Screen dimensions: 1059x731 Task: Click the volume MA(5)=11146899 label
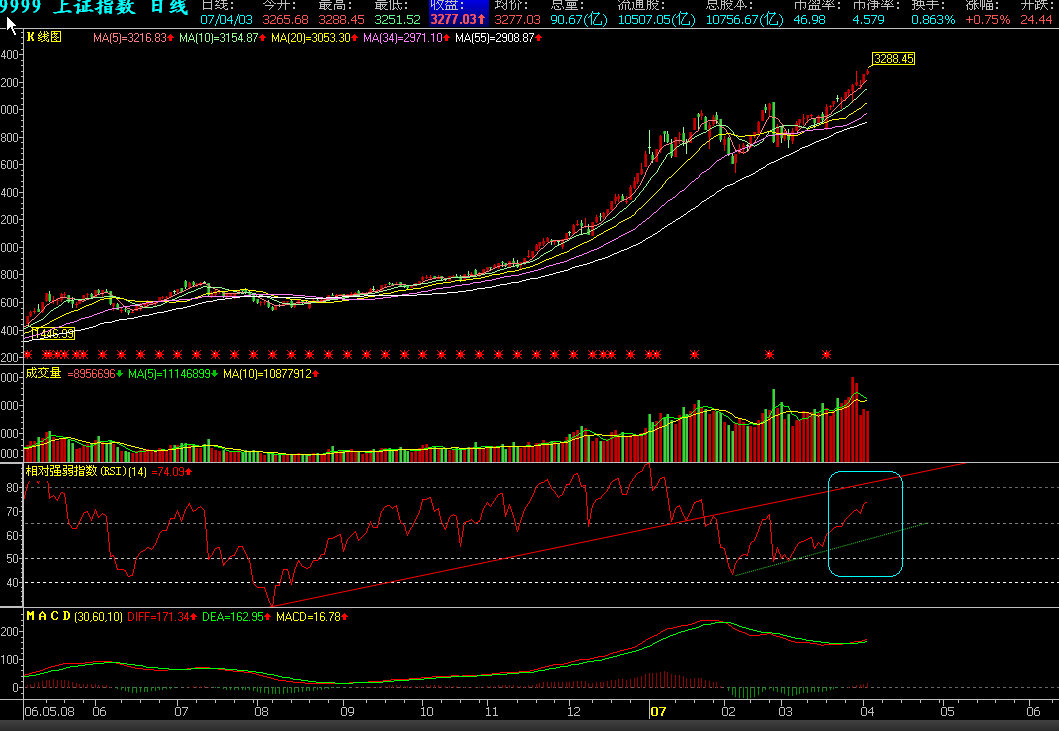tap(172, 374)
